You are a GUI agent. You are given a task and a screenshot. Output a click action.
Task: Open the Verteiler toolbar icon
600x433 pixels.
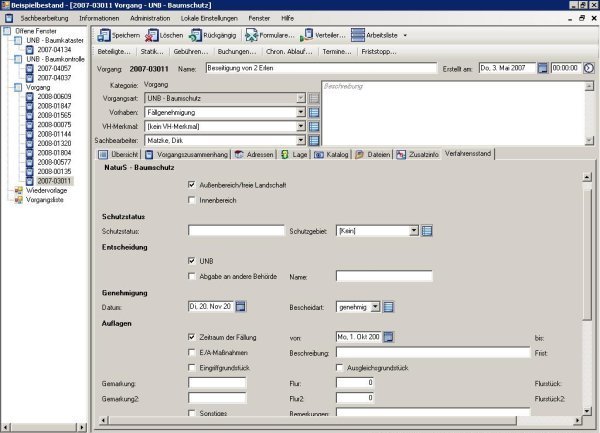tap(307, 35)
